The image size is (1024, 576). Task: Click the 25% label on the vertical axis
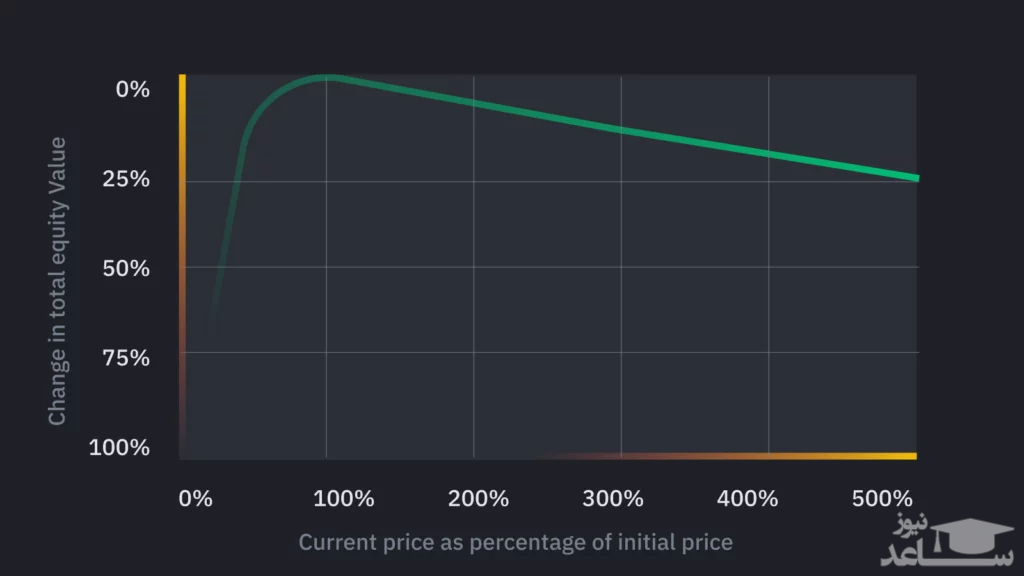coord(128,179)
